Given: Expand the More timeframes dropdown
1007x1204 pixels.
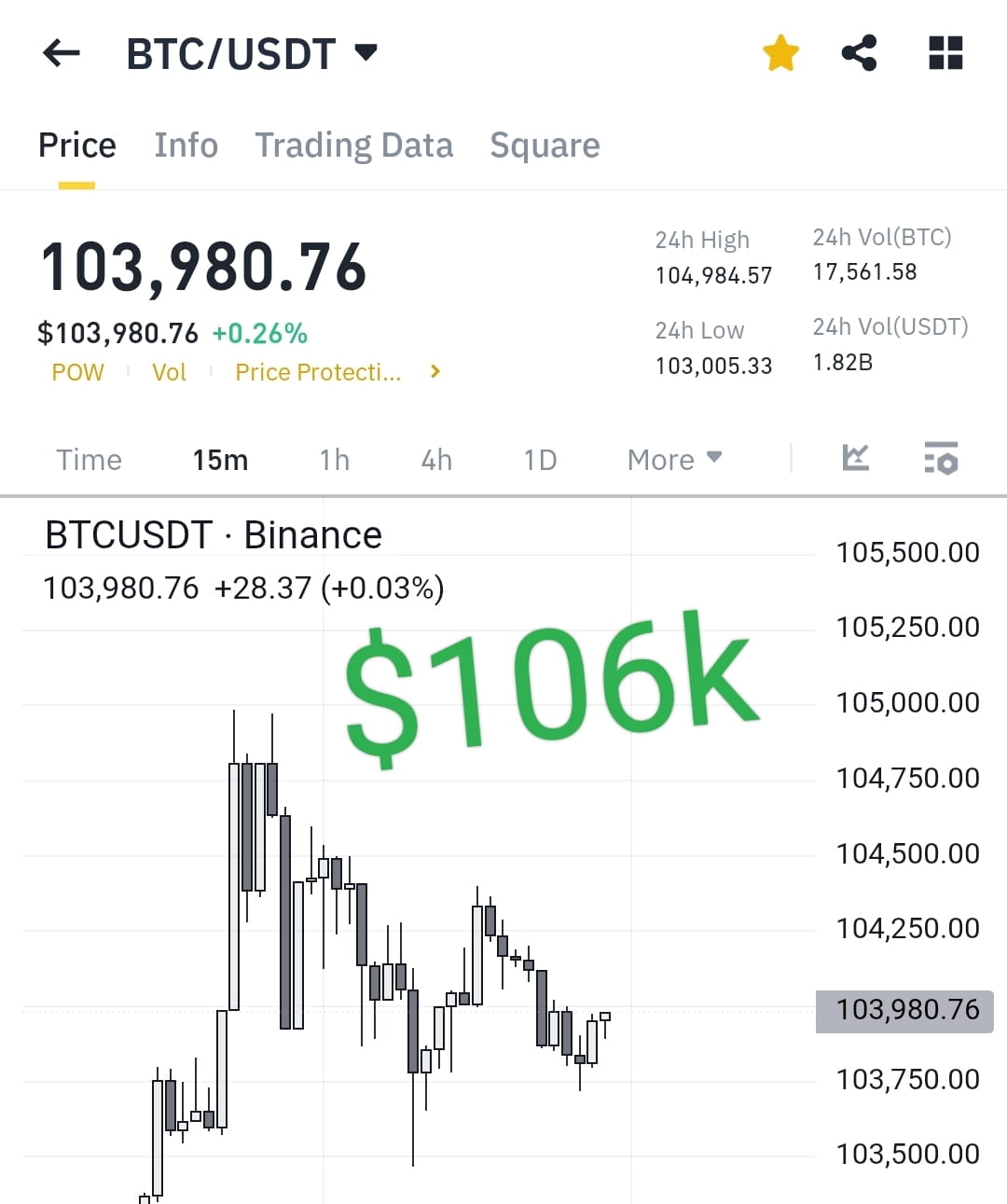Looking at the screenshot, I should click(674, 460).
